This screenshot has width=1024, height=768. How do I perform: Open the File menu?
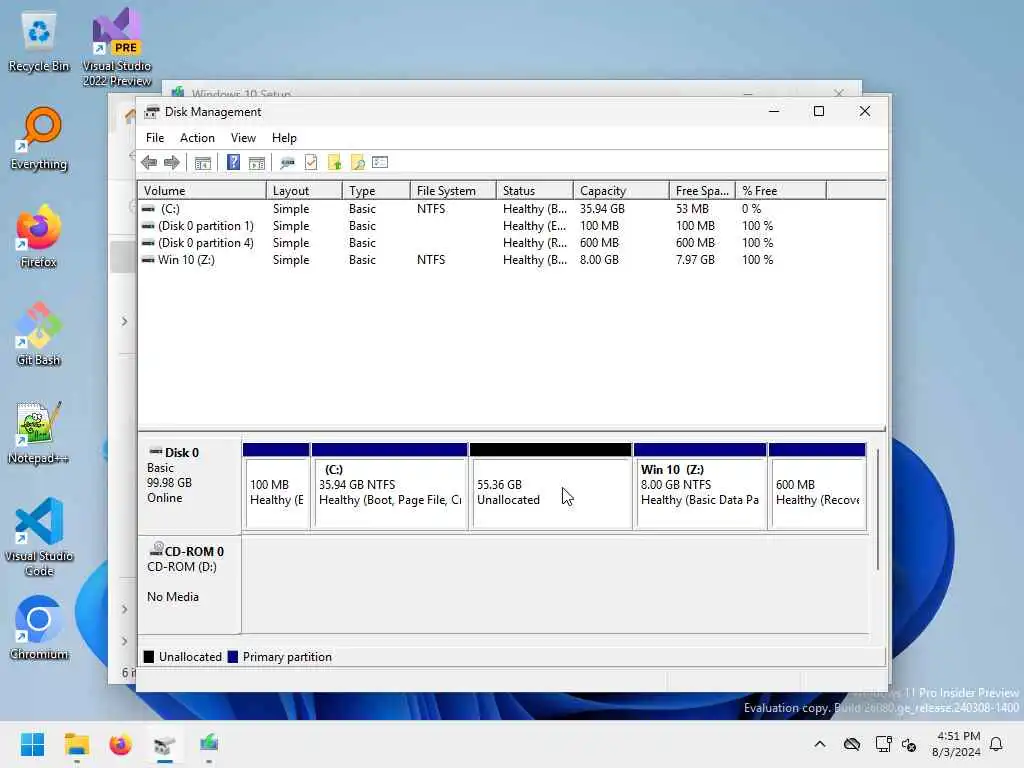pyautogui.click(x=155, y=138)
